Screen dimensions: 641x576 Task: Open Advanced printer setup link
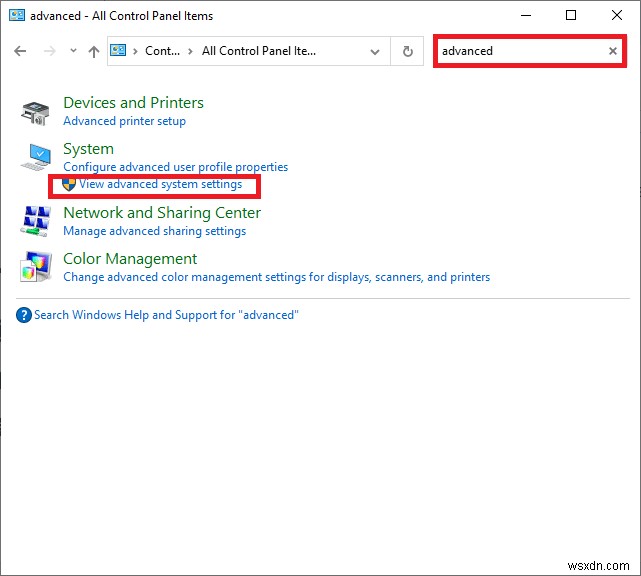[124, 121]
